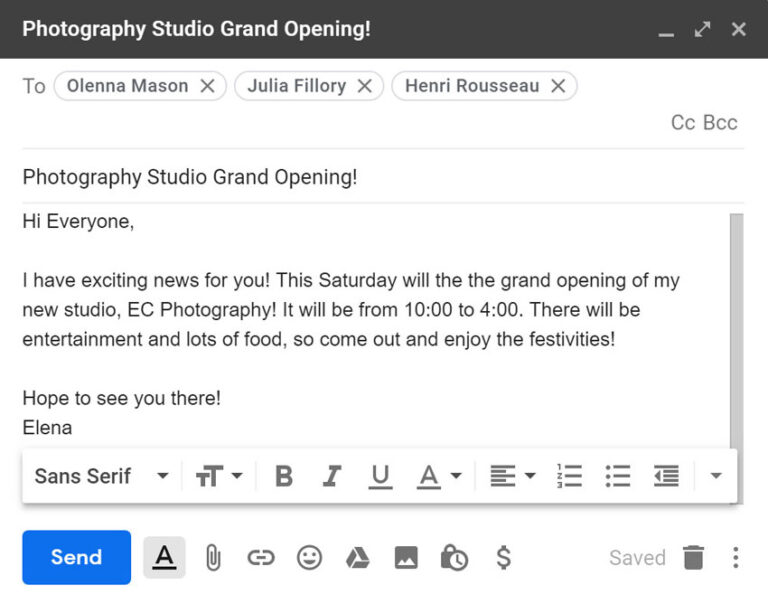Discard the draft with the trash icon
The width and height of the screenshot is (768, 604).
click(x=694, y=557)
